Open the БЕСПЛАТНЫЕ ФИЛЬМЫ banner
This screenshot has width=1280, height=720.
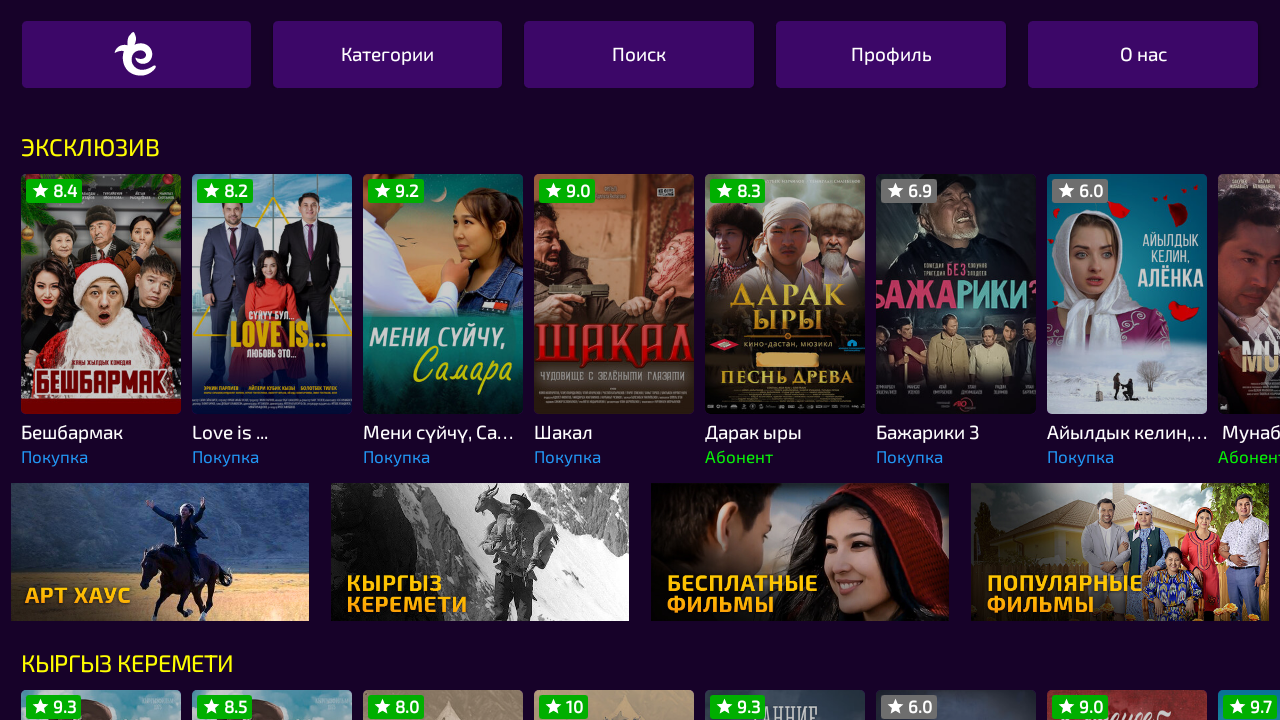click(x=800, y=552)
